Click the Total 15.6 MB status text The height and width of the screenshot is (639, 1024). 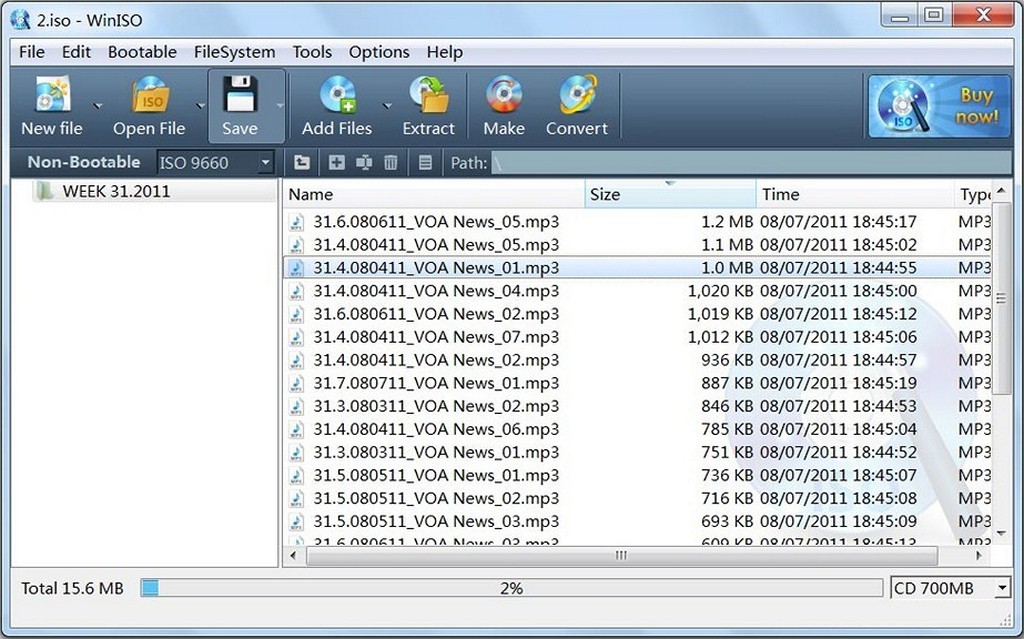pyautogui.click(x=72, y=588)
